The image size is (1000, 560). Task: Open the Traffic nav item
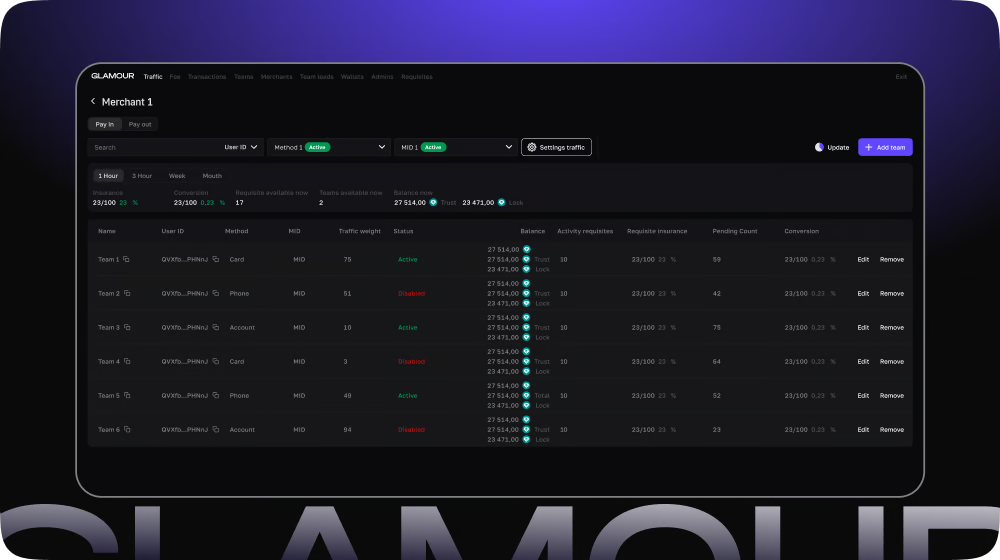153,77
